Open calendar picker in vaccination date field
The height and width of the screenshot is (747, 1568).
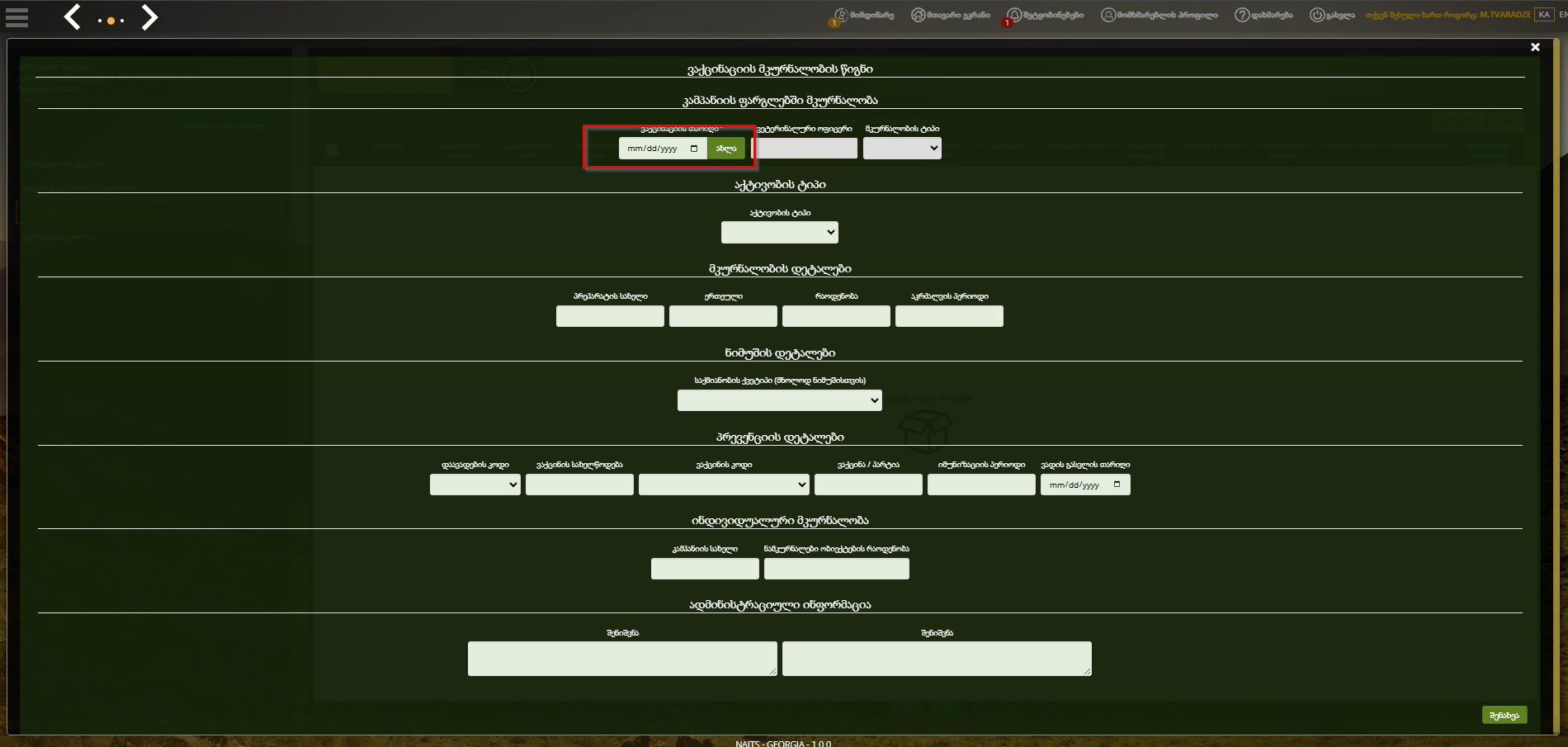(694, 149)
